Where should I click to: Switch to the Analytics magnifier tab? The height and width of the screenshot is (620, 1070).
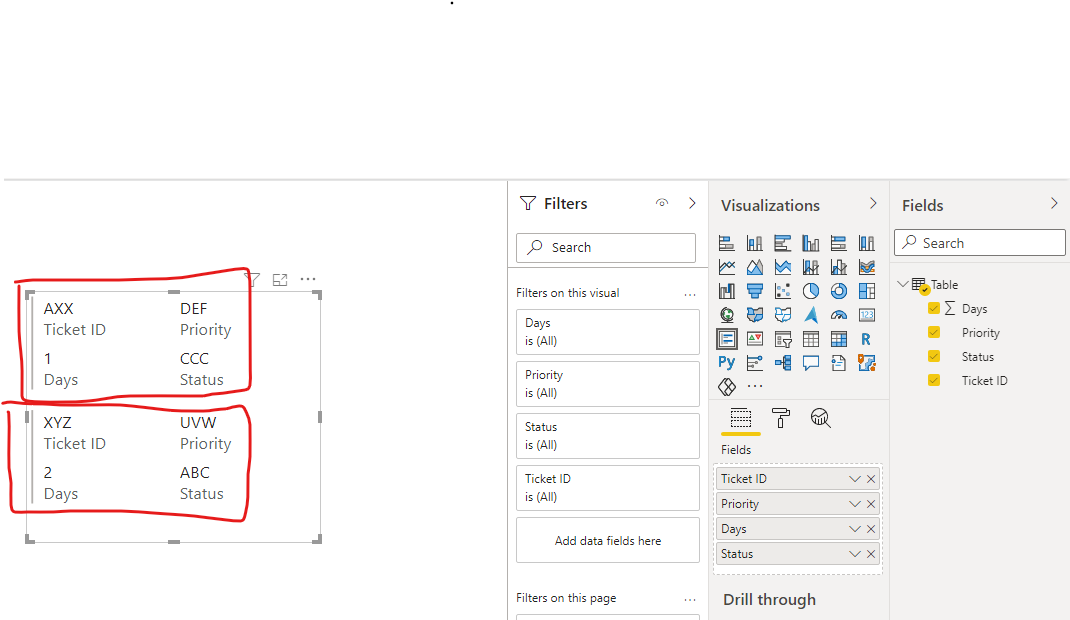pos(820,417)
